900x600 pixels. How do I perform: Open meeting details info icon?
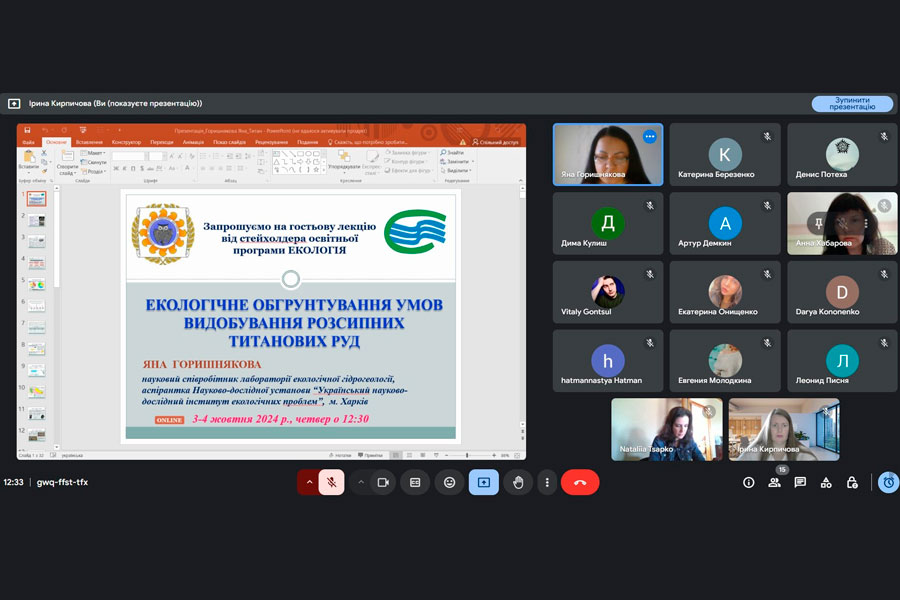(748, 482)
